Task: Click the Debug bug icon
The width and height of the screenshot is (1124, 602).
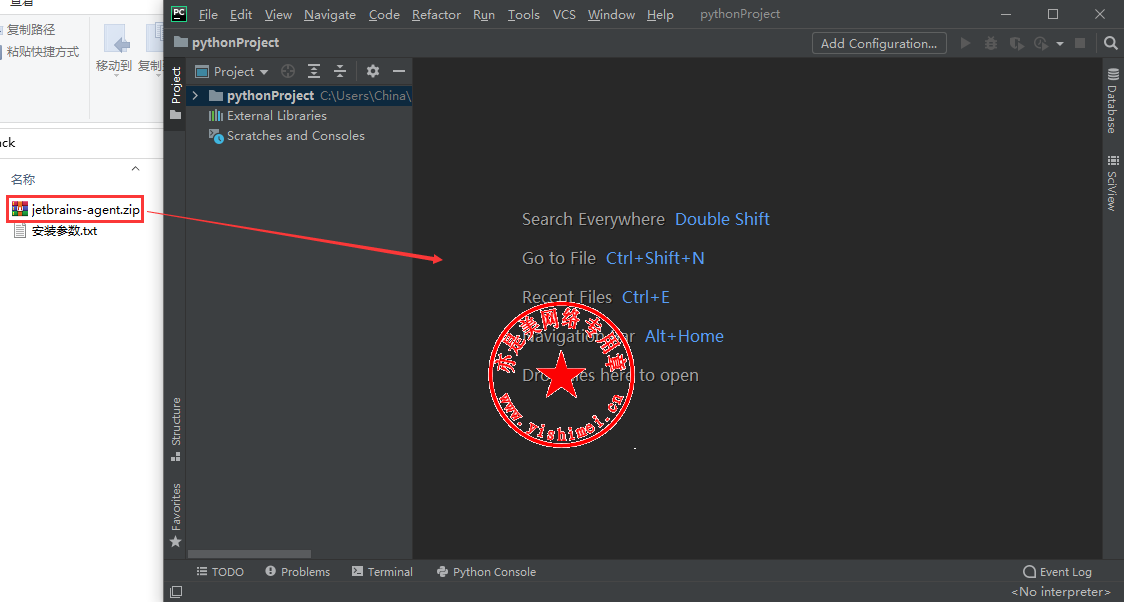Action: [x=991, y=43]
